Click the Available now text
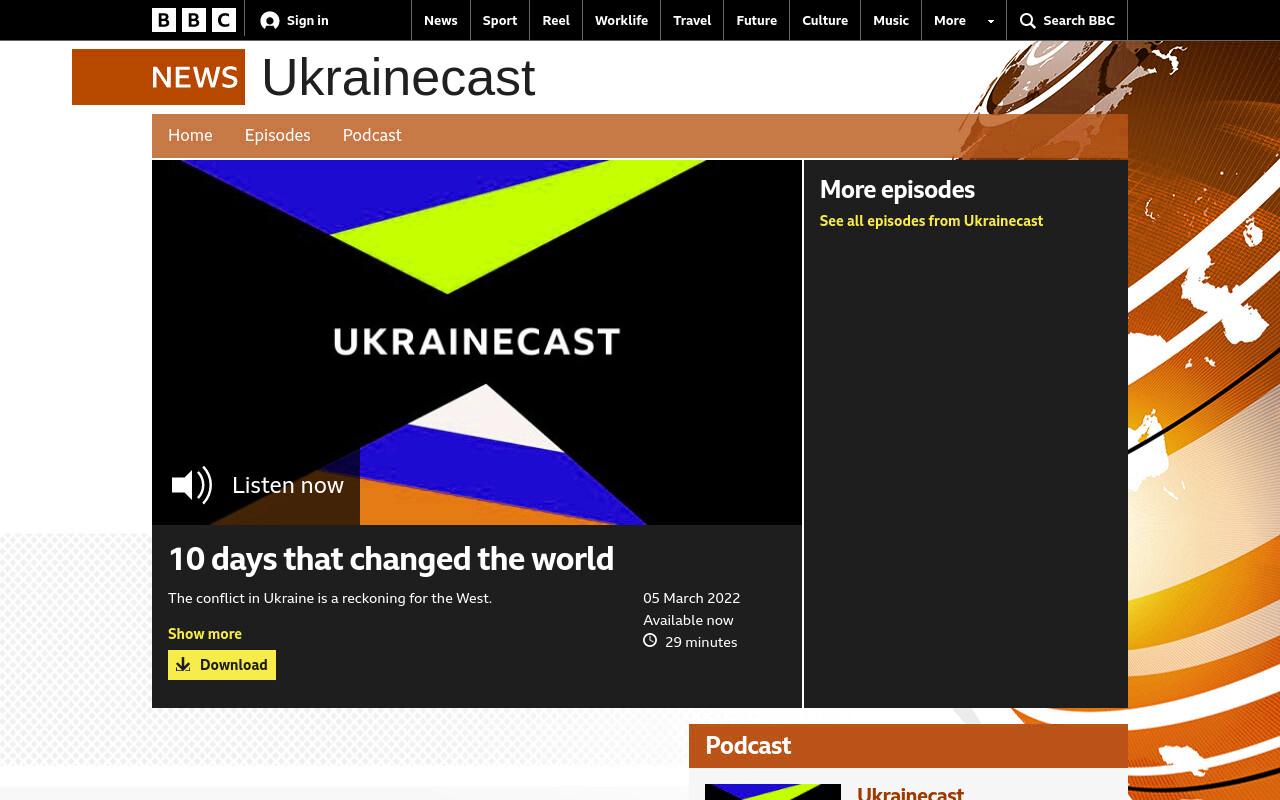 pyautogui.click(x=688, y=620)
